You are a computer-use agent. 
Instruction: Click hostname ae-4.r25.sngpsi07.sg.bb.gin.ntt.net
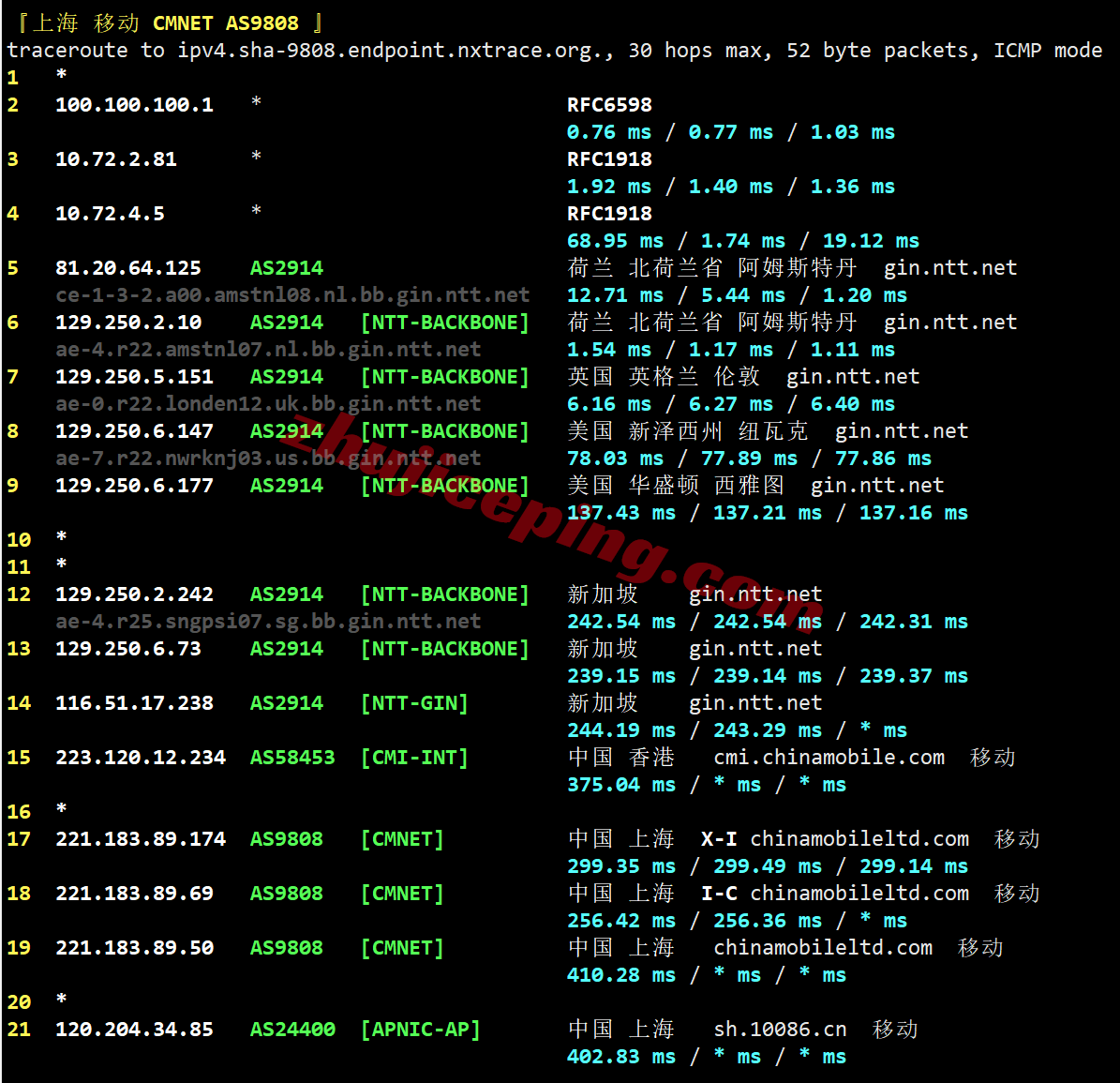[x=268, y=622]
